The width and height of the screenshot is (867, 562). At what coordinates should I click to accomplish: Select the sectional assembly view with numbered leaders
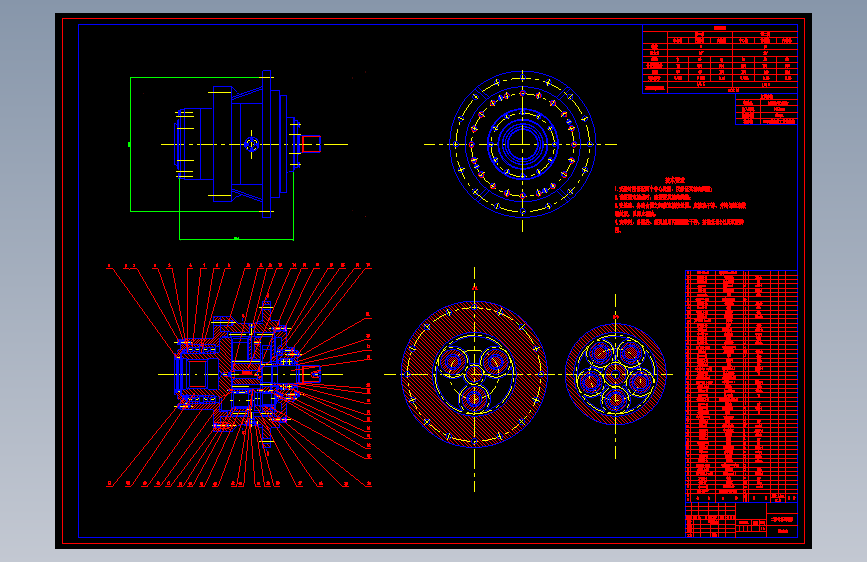pyautogui.click(x=239, y=375)
